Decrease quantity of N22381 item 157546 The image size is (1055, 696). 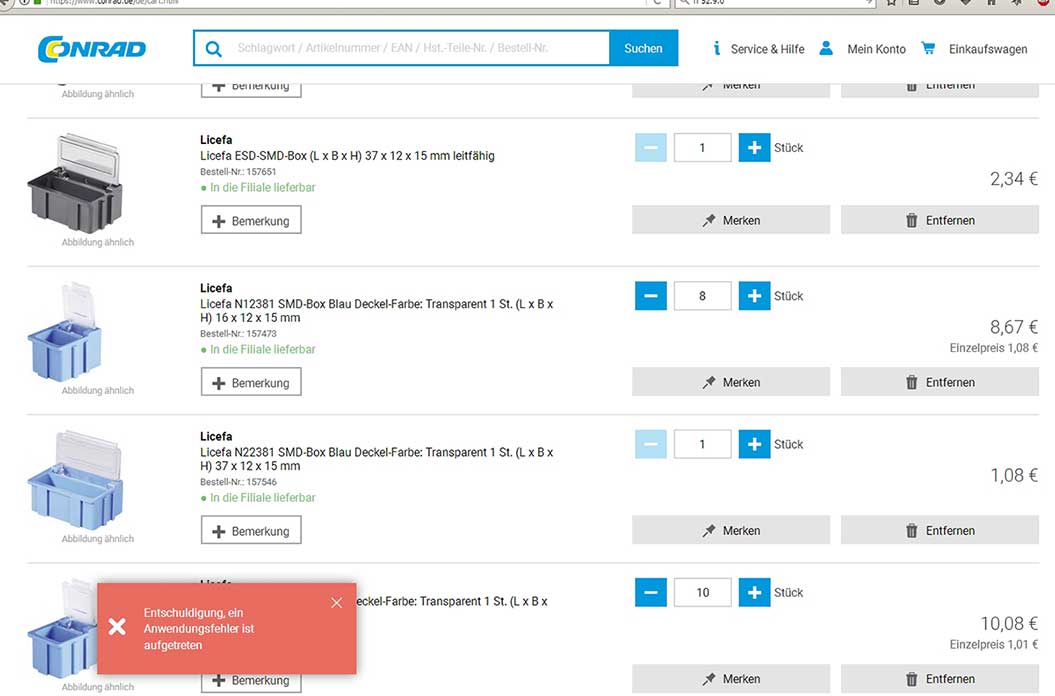pyautogui.click(x=651, y=444)
